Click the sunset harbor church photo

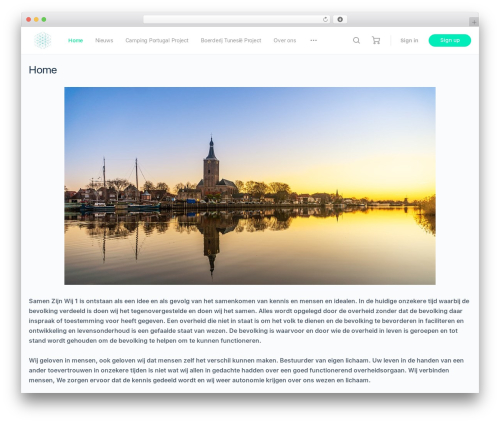pyautogui.click(x=250, y=186)
